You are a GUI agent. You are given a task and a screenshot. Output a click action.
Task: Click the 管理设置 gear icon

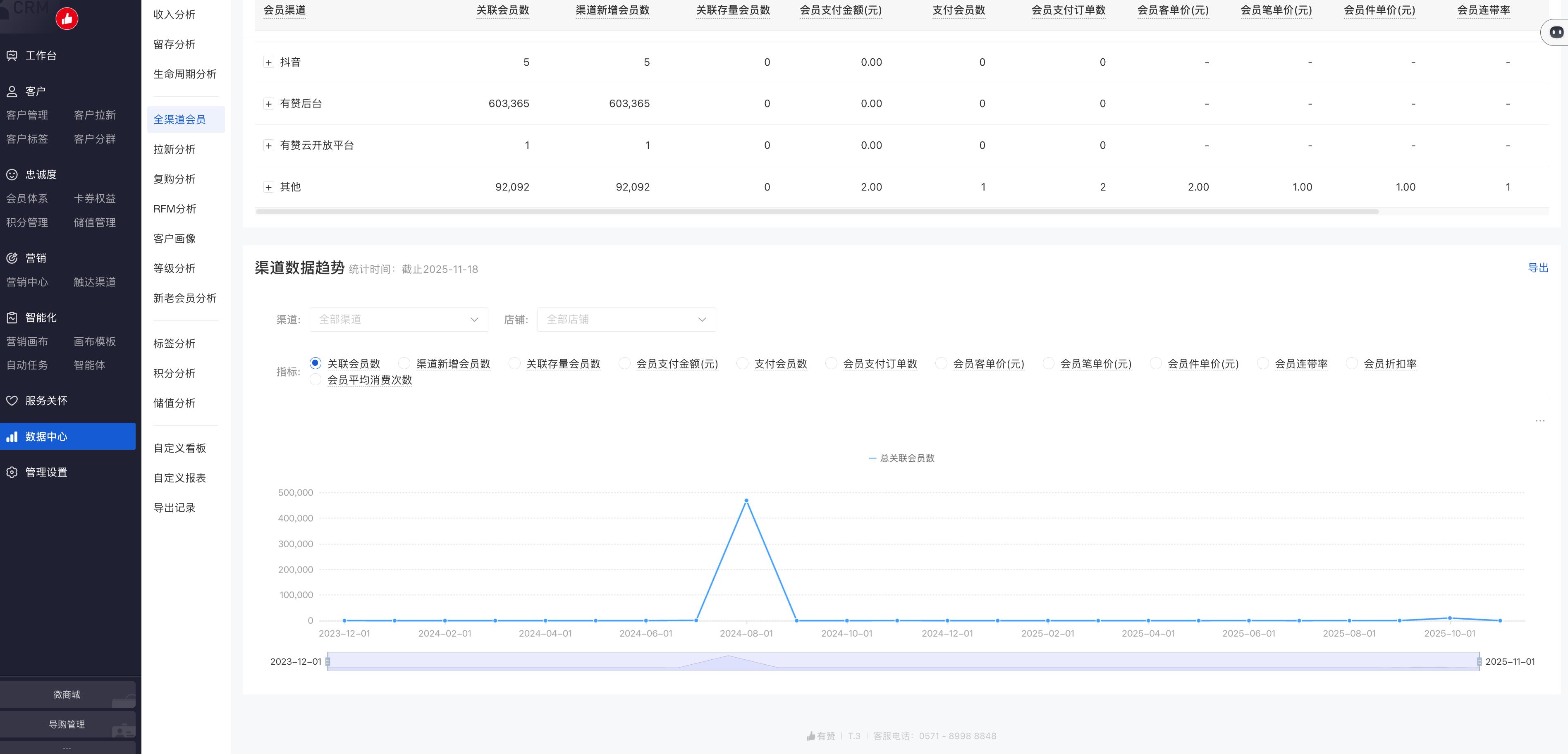(x=12, y=472)
